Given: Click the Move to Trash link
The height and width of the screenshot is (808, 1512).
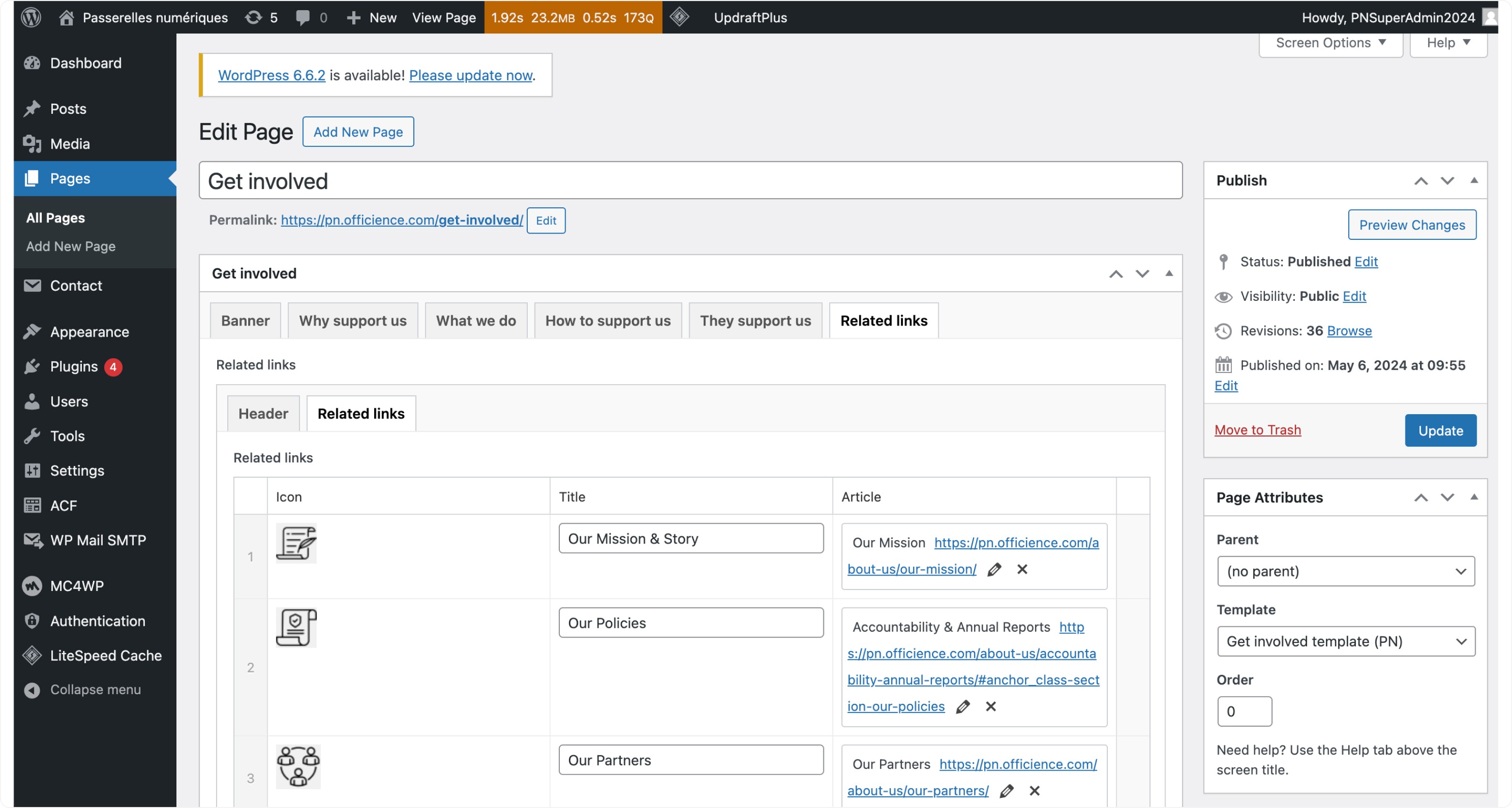Looking at the screenshot, I should 1257,430.
